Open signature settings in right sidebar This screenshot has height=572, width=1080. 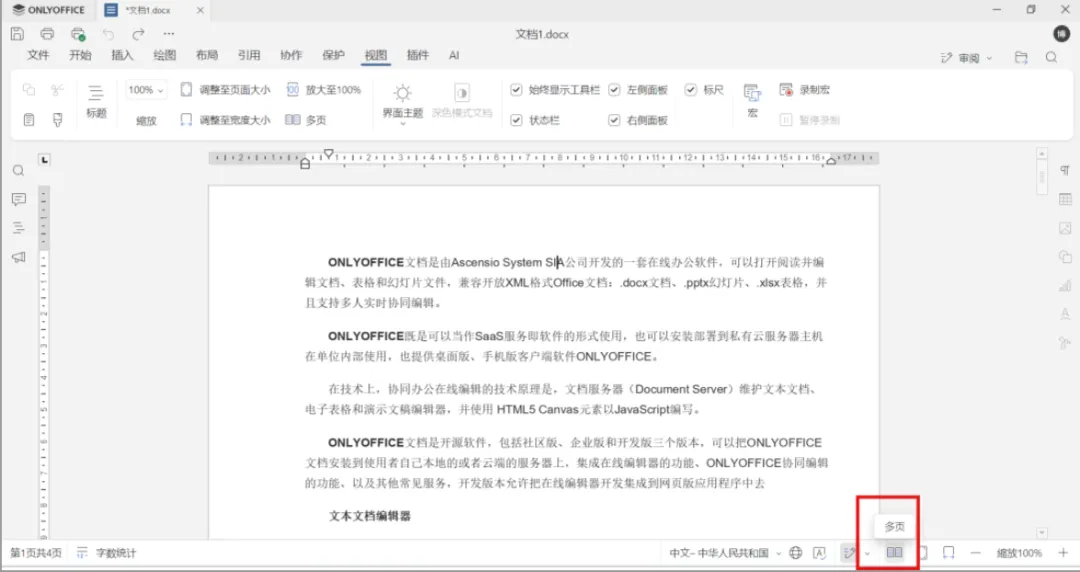[1065, 343]
